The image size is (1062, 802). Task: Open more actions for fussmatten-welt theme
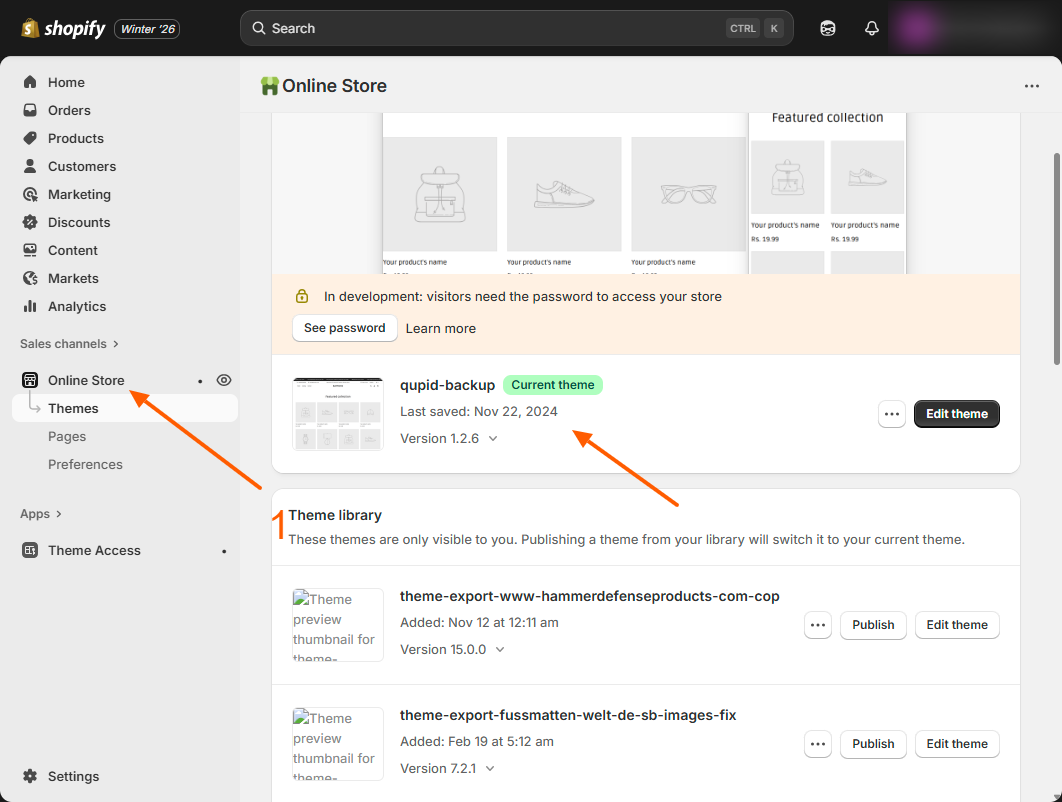pyautogui.click(x=817, y=744)
